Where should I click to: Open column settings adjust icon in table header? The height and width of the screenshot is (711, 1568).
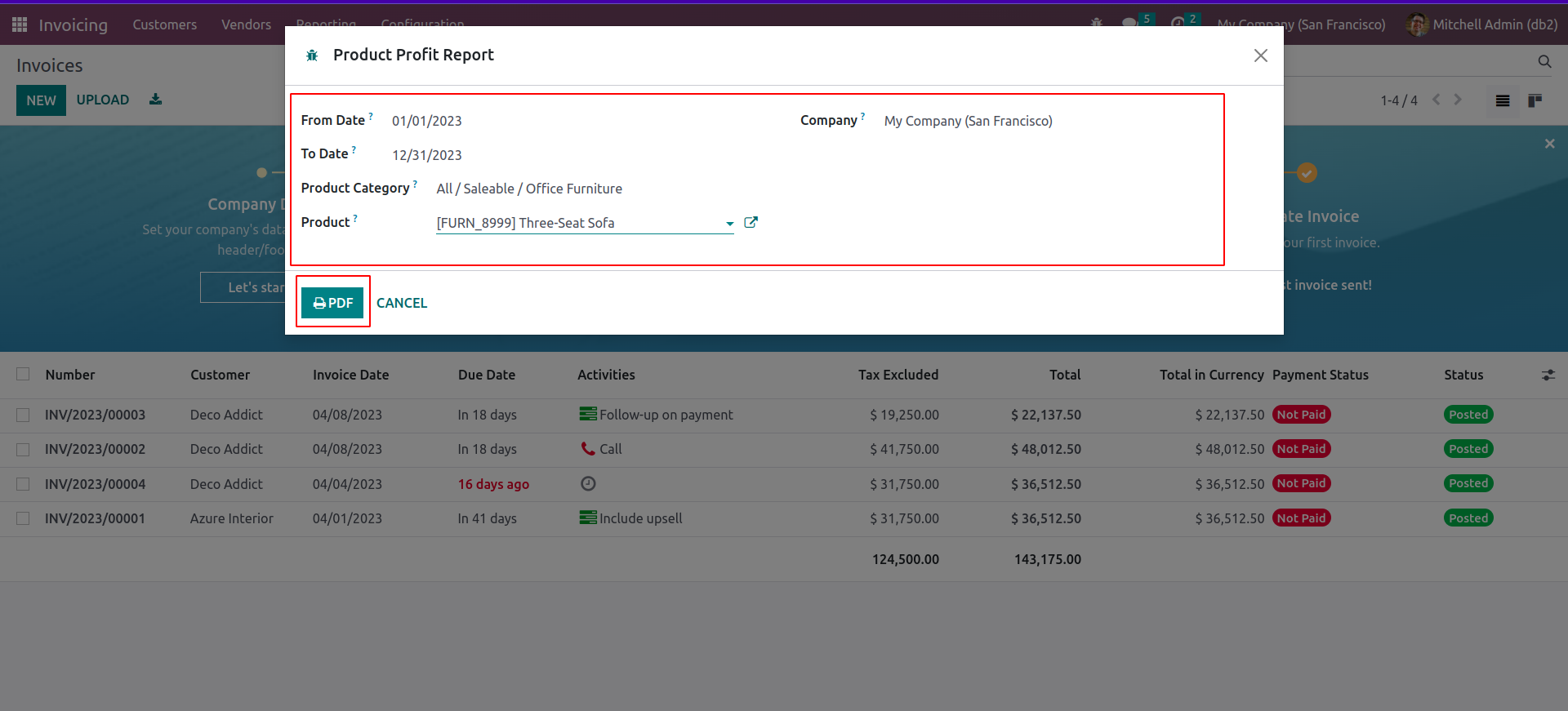point(1548,375)
